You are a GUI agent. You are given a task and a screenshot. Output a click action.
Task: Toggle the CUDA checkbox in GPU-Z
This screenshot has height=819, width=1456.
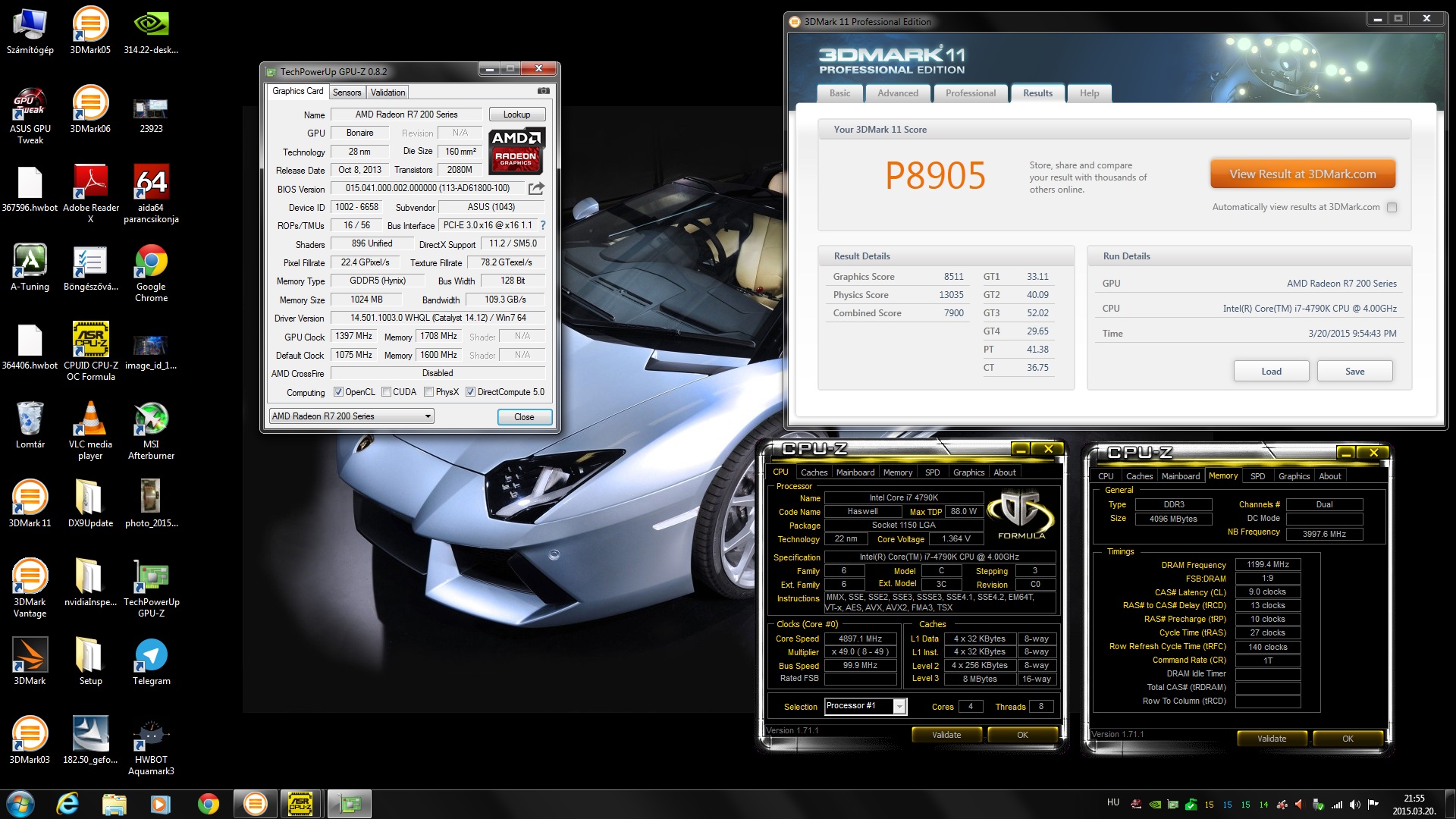(386, 392)
